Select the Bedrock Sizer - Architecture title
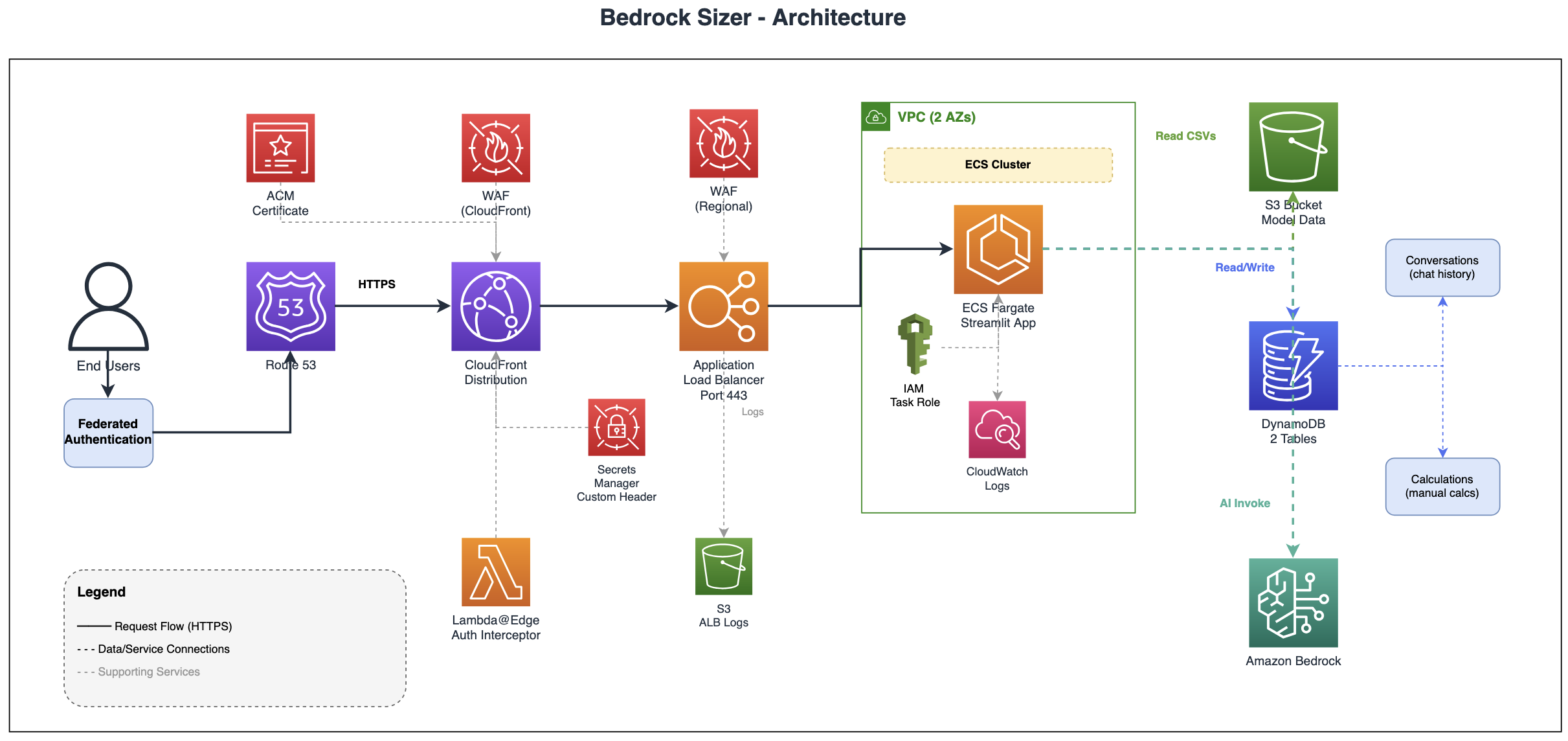1568x741 pixels. [752, 17]
